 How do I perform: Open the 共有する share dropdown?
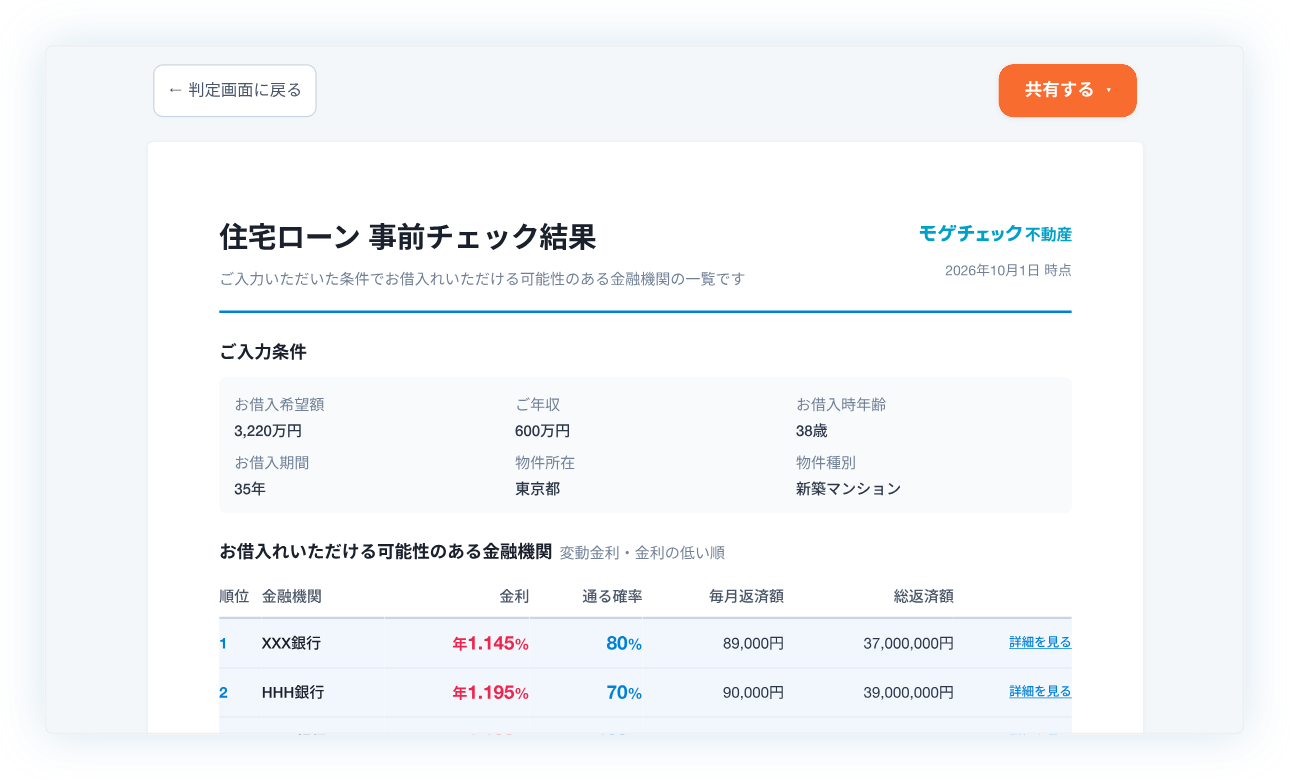pos(1067,91)
